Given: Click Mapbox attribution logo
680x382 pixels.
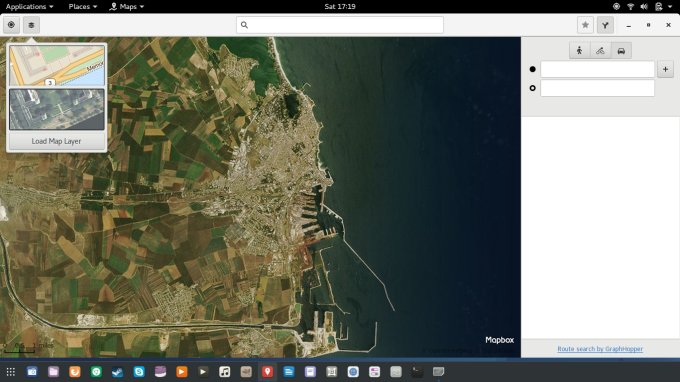Looking at the screenshot, I should coord(499,340).
